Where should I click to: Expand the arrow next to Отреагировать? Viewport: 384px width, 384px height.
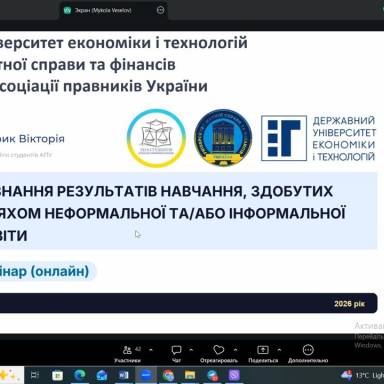tap(235, 350)
